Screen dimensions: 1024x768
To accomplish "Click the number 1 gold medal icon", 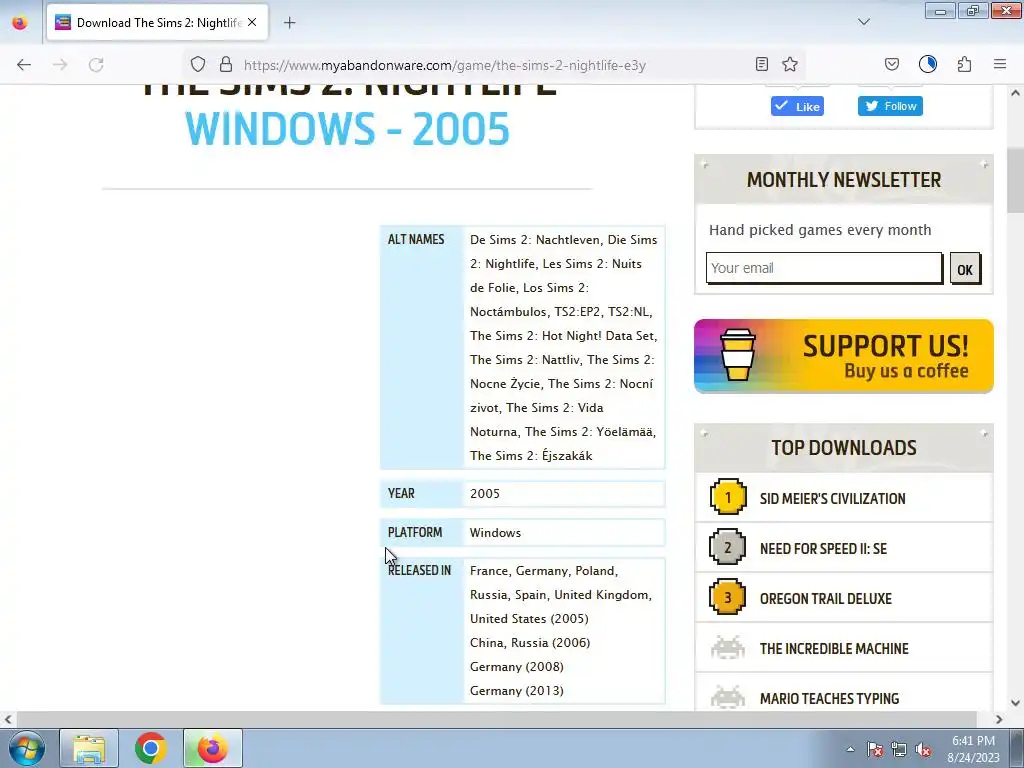I will 728,497.
